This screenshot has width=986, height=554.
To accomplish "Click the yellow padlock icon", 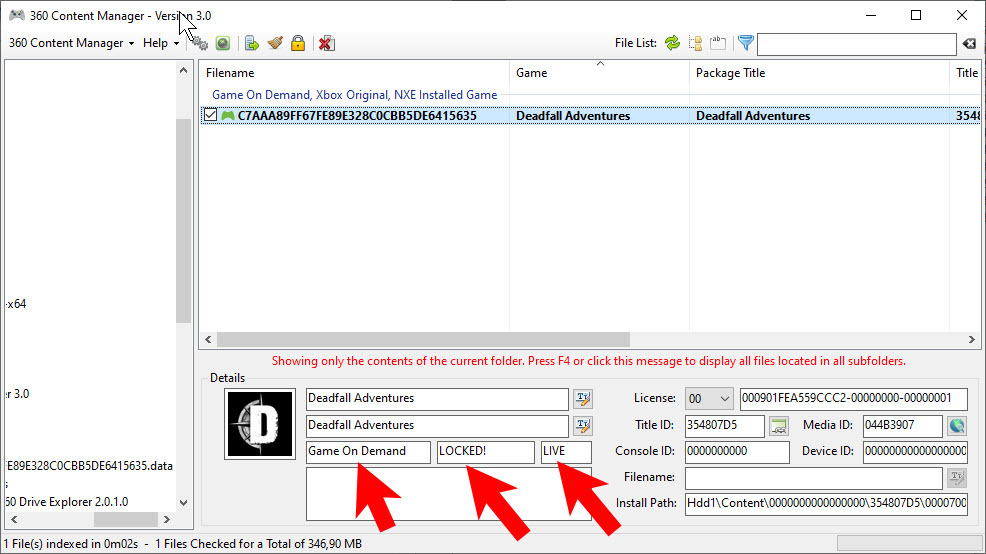I will [x=298, y=43].
